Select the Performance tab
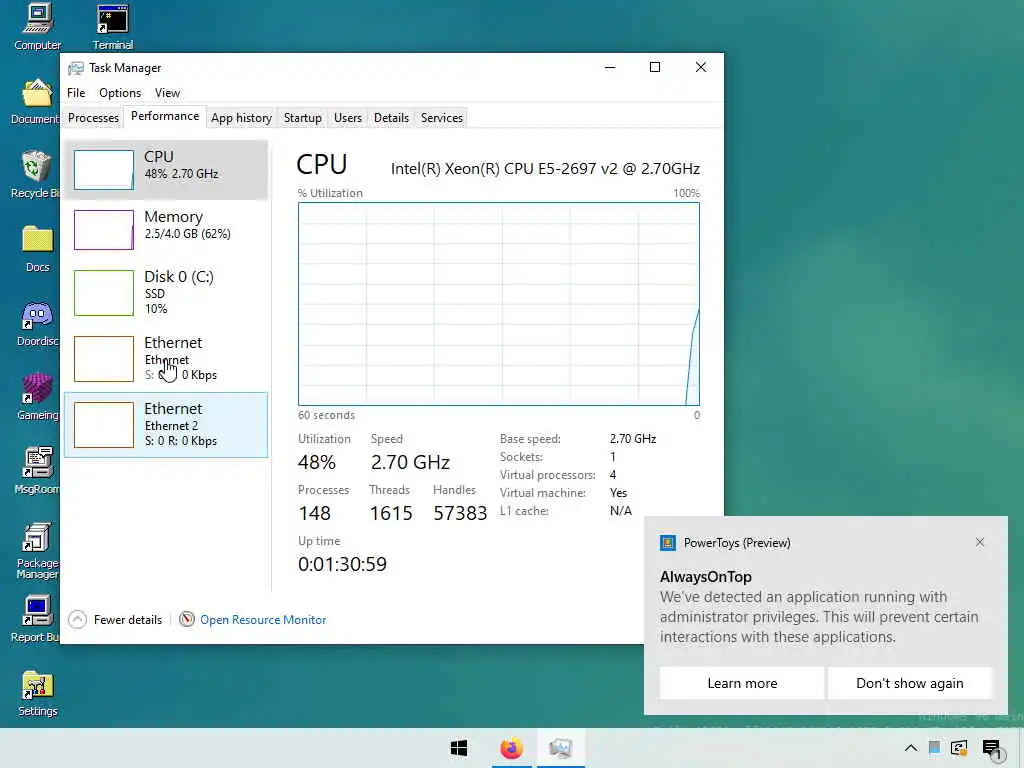The height and width of the screenshot is (768, 1024). (165, 116)
